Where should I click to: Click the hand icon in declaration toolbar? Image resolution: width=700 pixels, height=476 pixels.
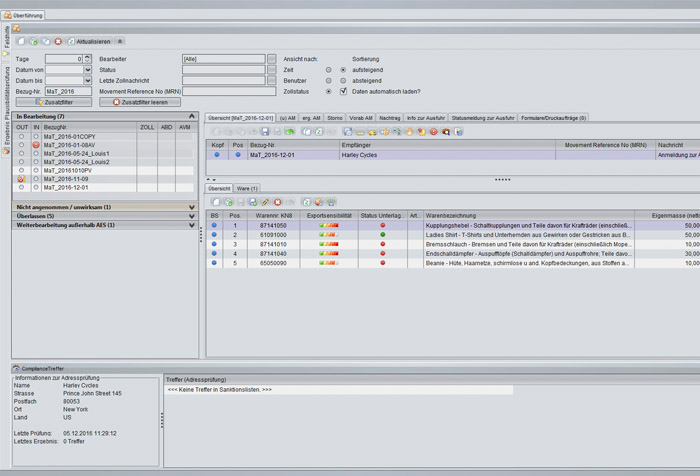coord(409,132)
